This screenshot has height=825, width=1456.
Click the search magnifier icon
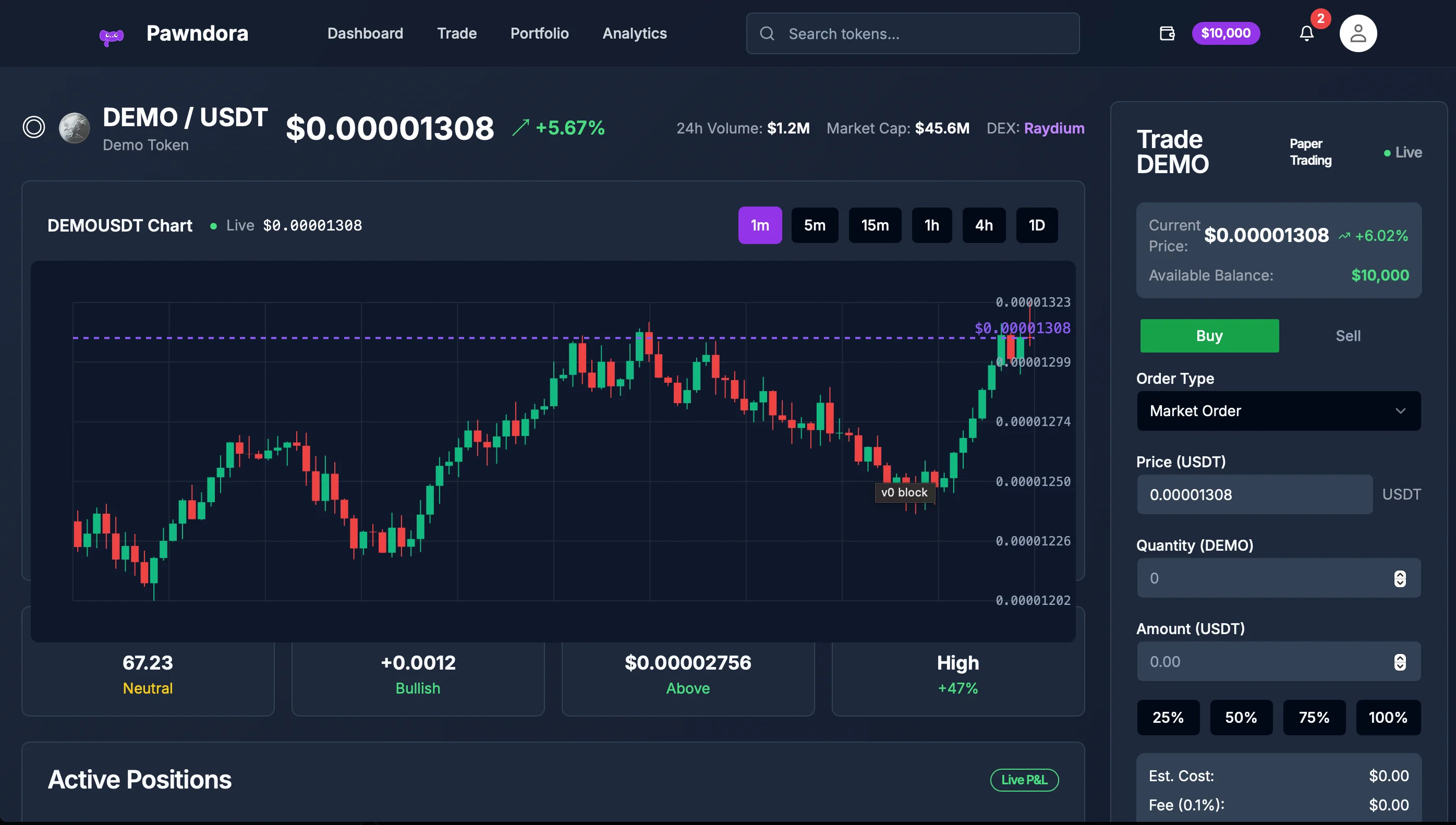click(x=768, y=33)
